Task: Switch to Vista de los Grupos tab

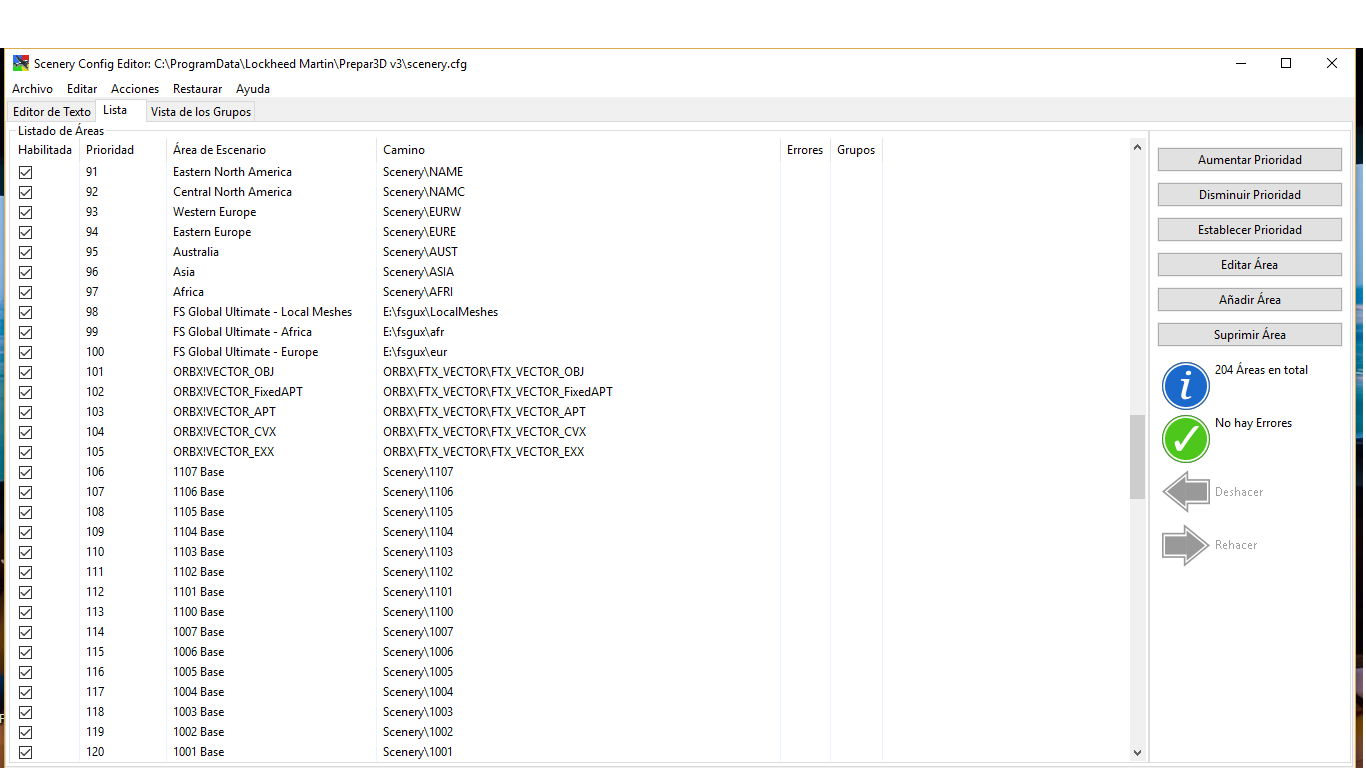Action: pos(200,112)
